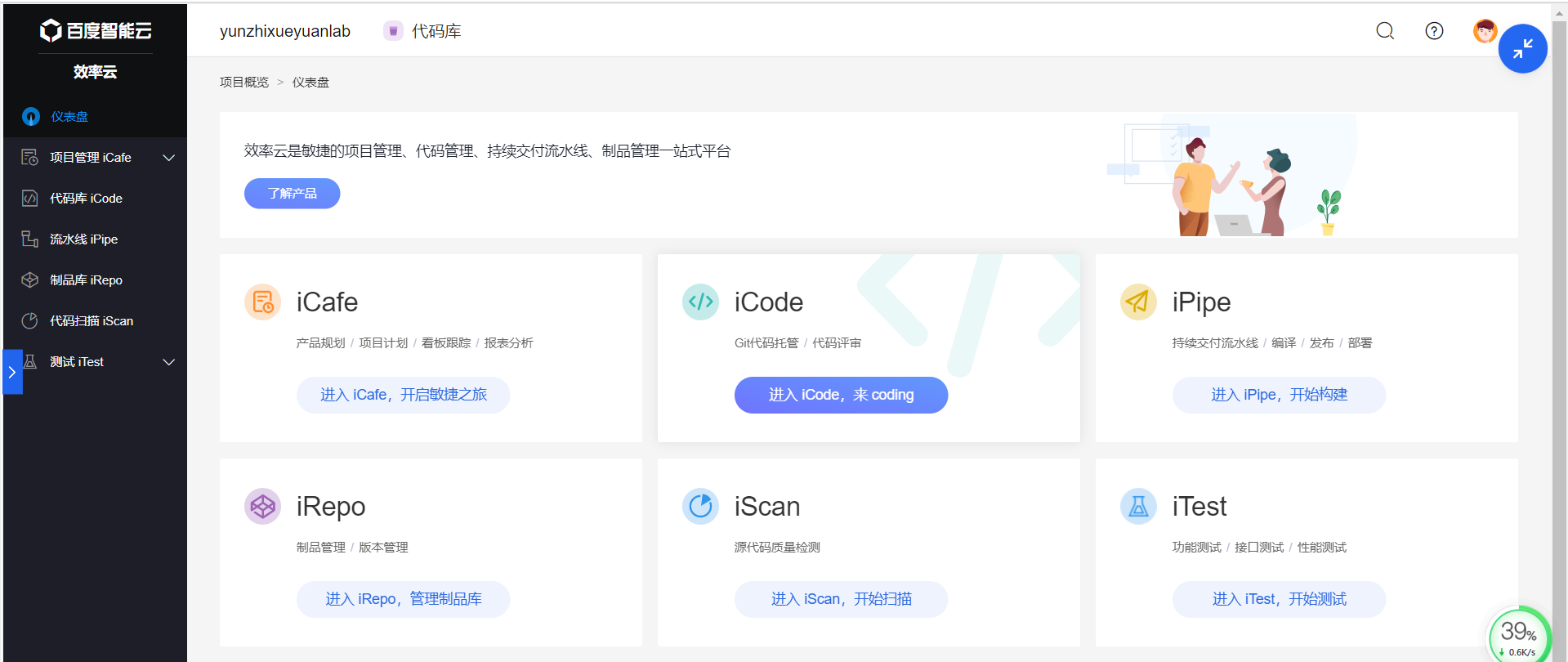
Task: Click 代码库 label in header
Action: tap(436, 31)
